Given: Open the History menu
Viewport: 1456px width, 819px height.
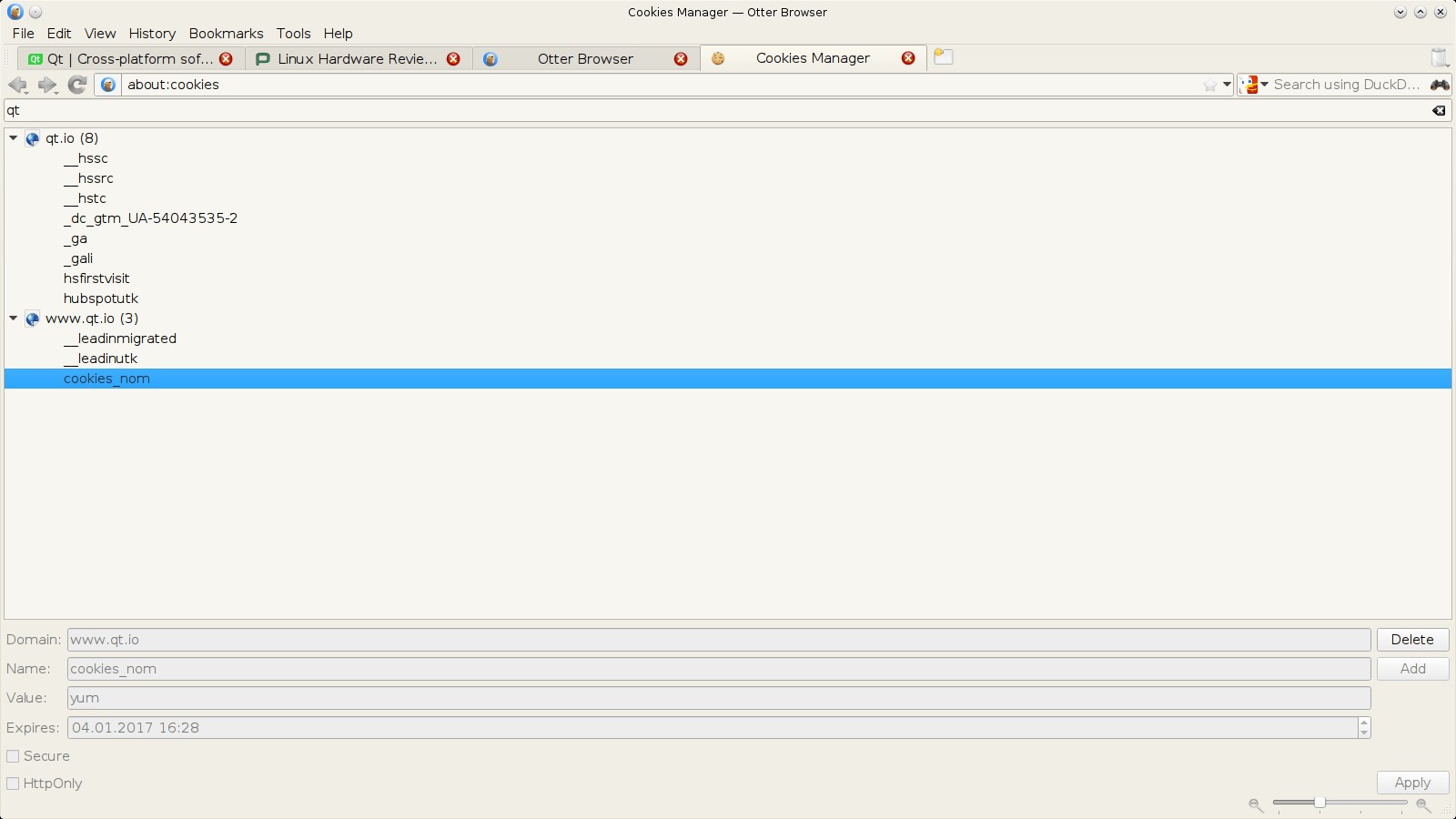Looking at the screenshot, I should [x=152, y=34].
